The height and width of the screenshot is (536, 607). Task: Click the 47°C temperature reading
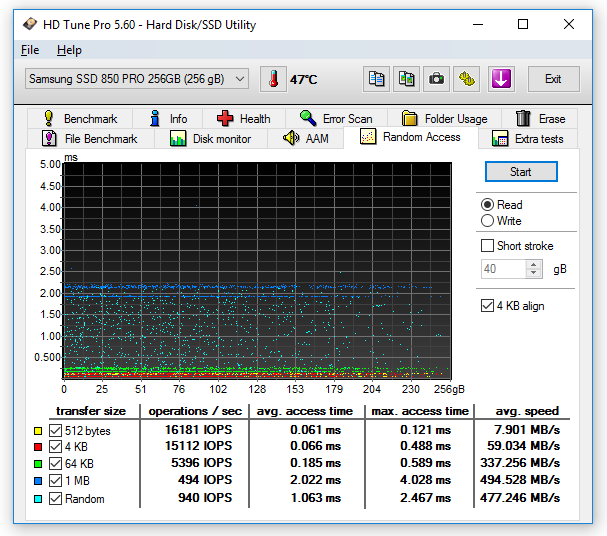click(x=304, y=80)
